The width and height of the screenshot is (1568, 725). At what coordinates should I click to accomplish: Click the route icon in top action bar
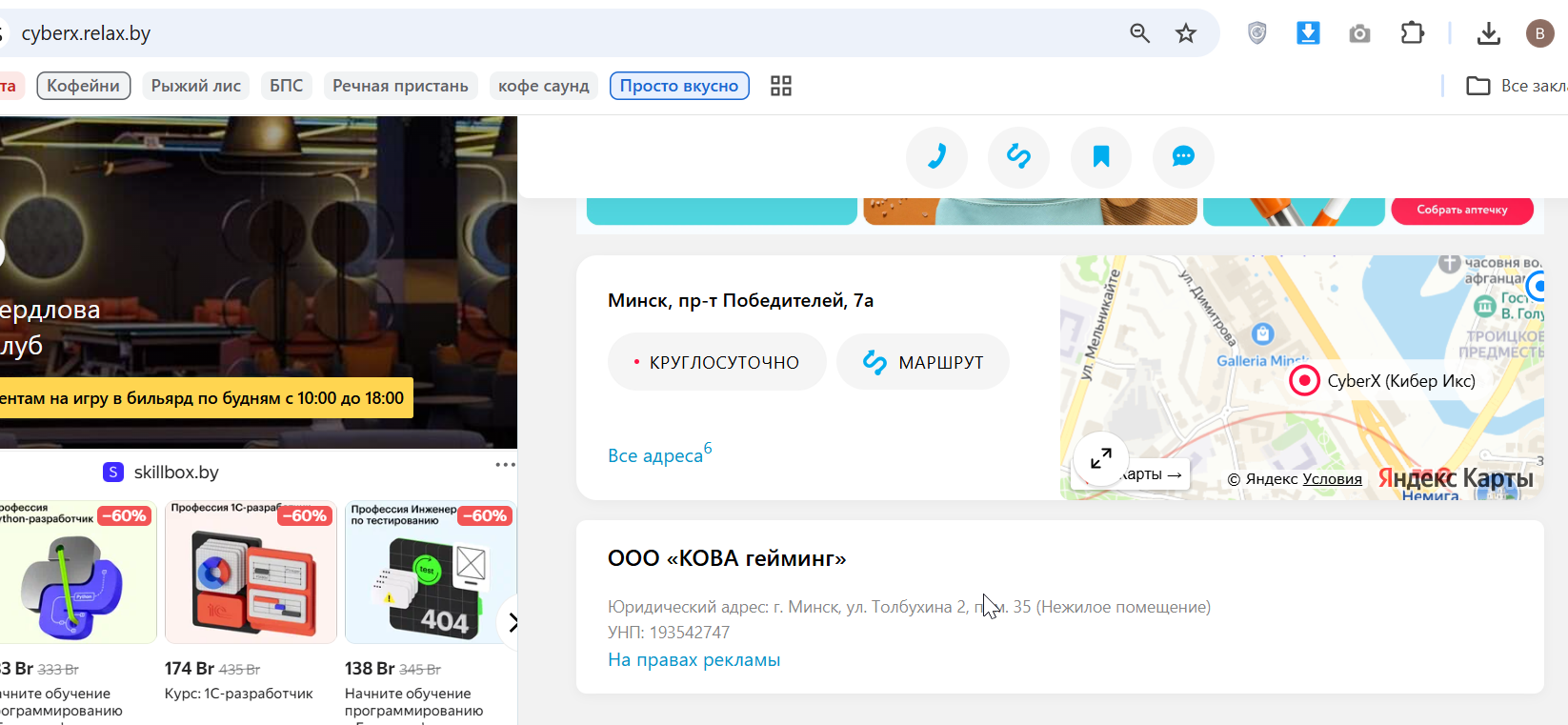[x=1019, y=156]
